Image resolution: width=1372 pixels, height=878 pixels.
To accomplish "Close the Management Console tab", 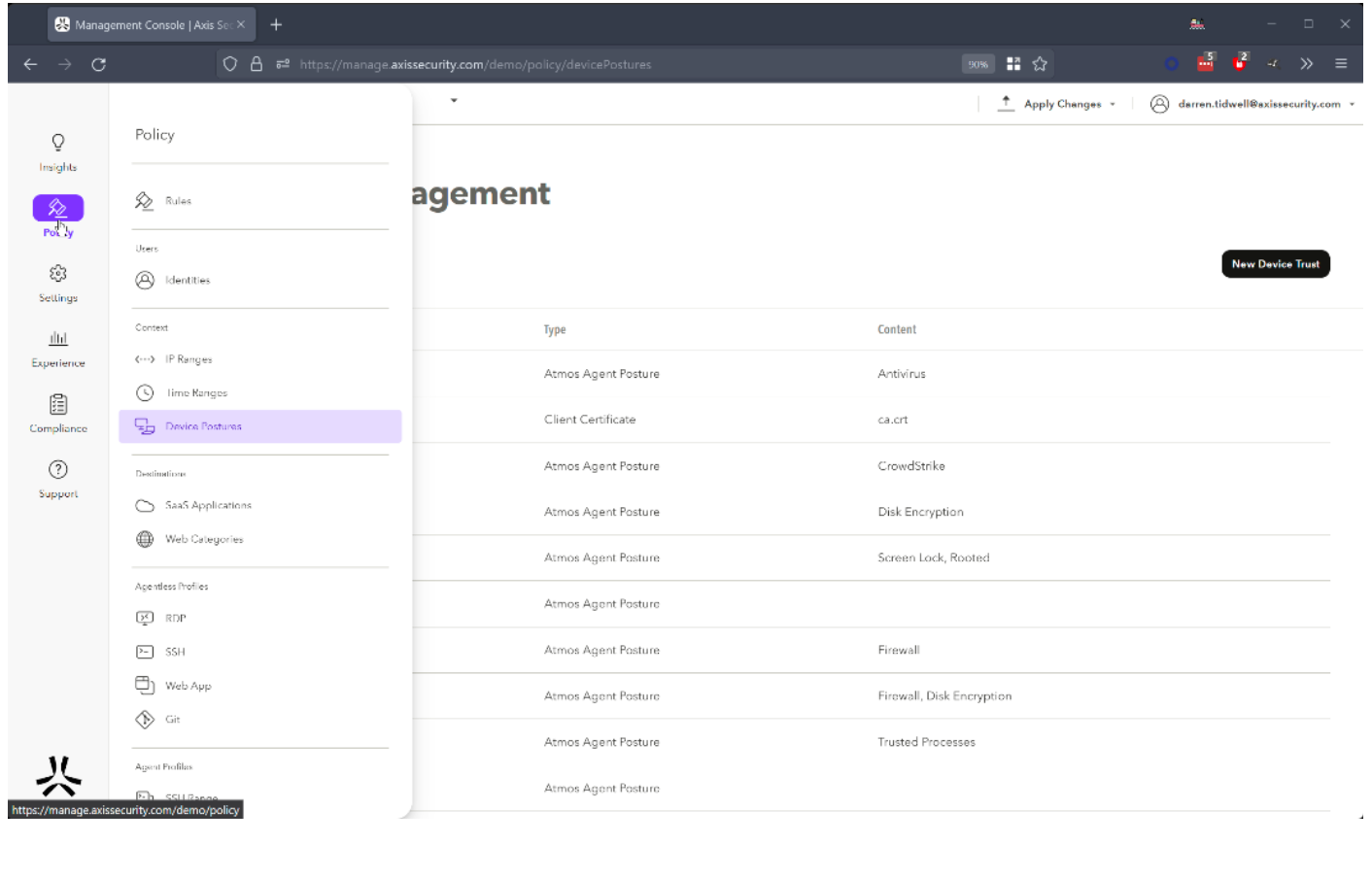I will (241, 24).
